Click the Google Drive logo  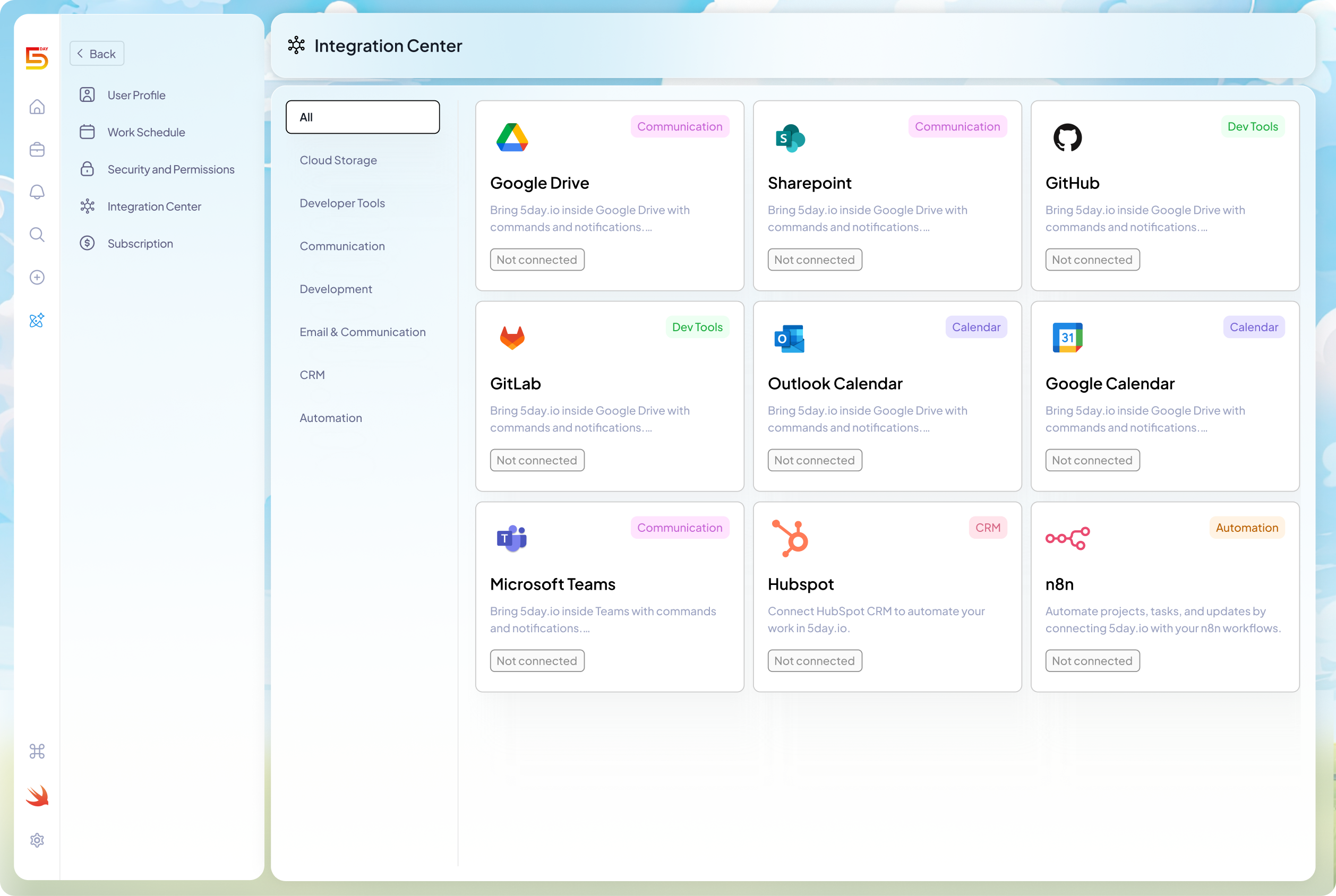click(x=512, y=137)
